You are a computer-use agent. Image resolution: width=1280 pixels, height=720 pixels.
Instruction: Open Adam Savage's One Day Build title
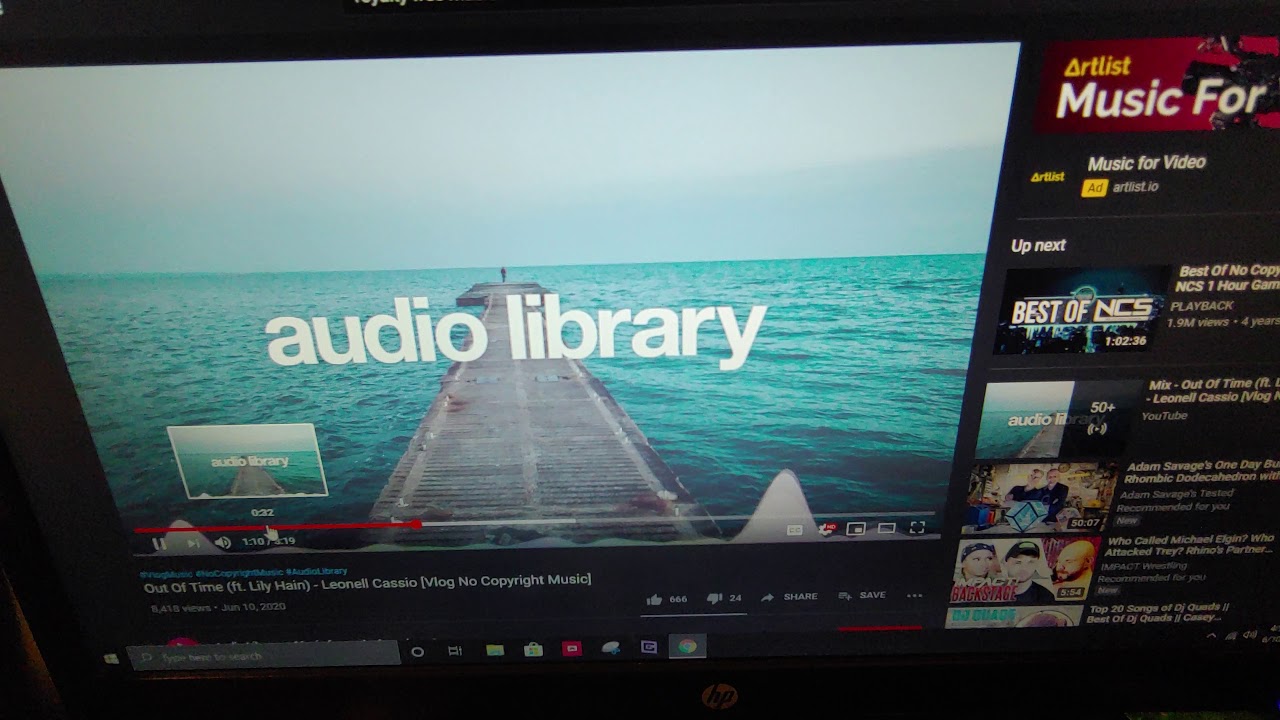pyautogui.click(x=1200, y=472)
